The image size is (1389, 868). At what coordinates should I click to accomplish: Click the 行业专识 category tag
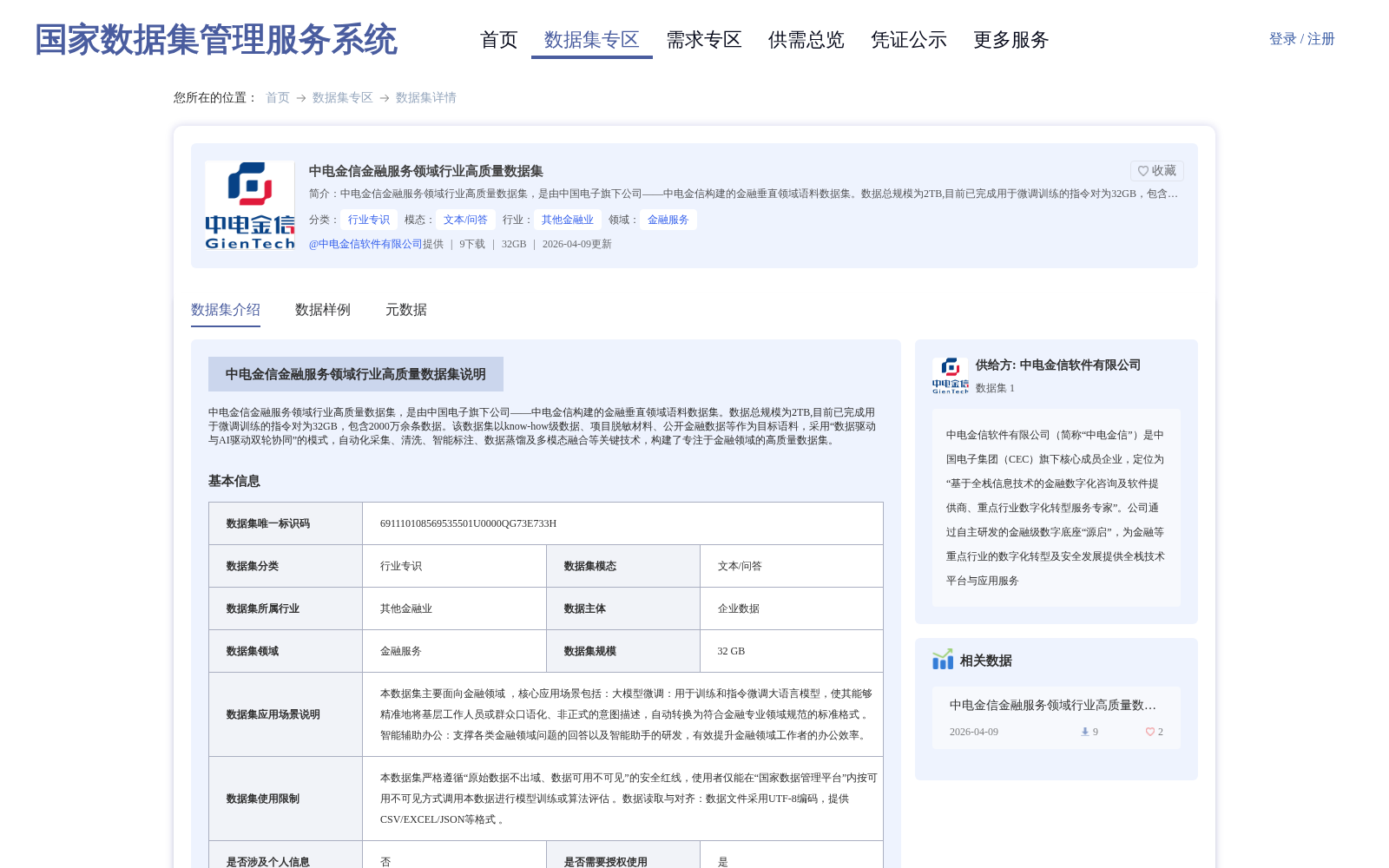pos(369,220)
